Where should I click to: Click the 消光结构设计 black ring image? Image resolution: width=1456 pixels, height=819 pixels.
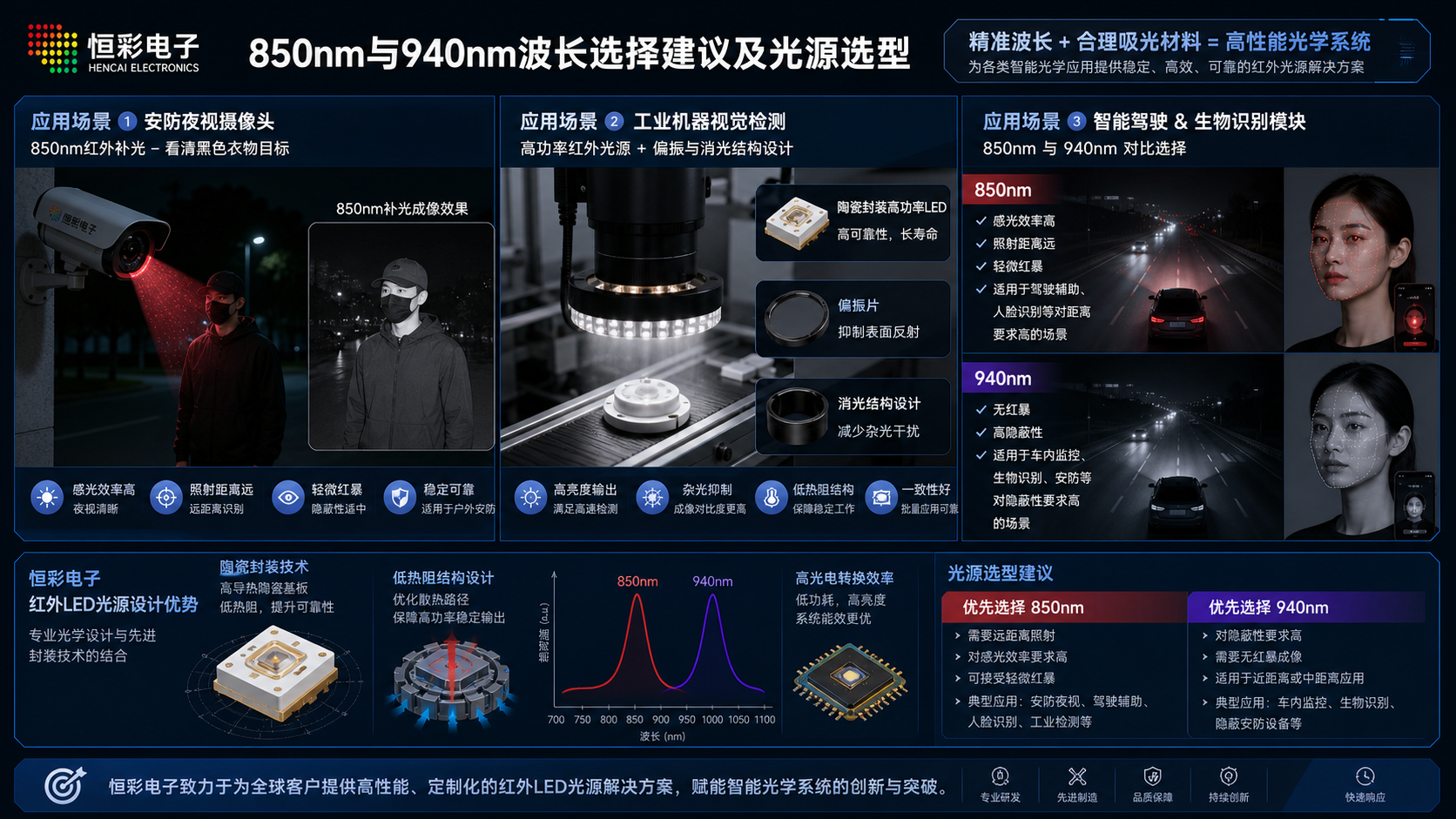796,416
